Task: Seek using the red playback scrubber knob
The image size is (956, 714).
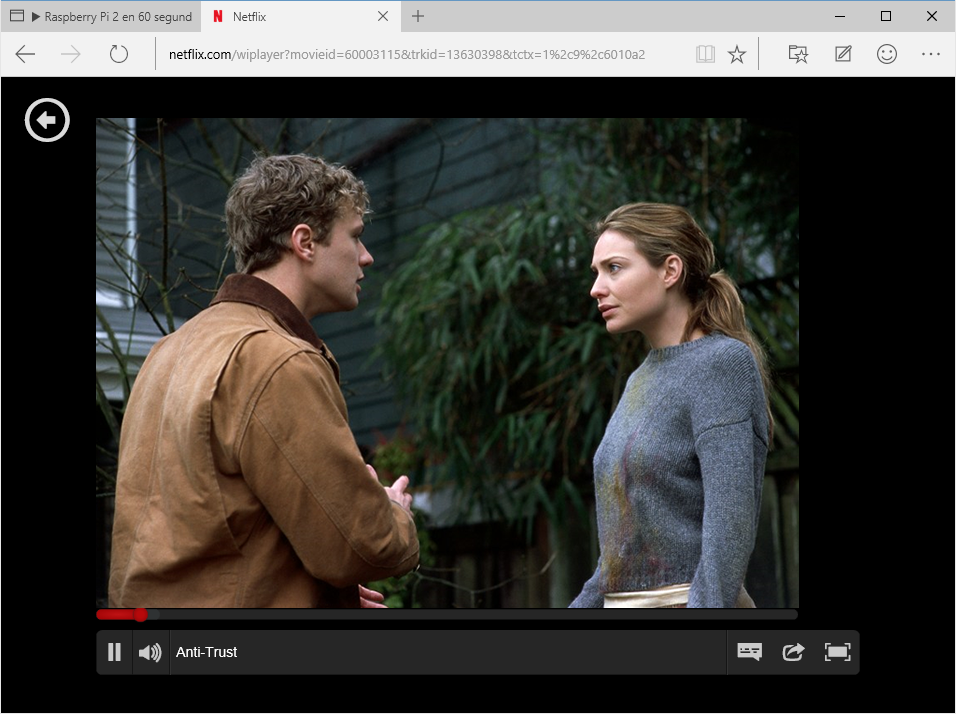Action: coord(141,615)
